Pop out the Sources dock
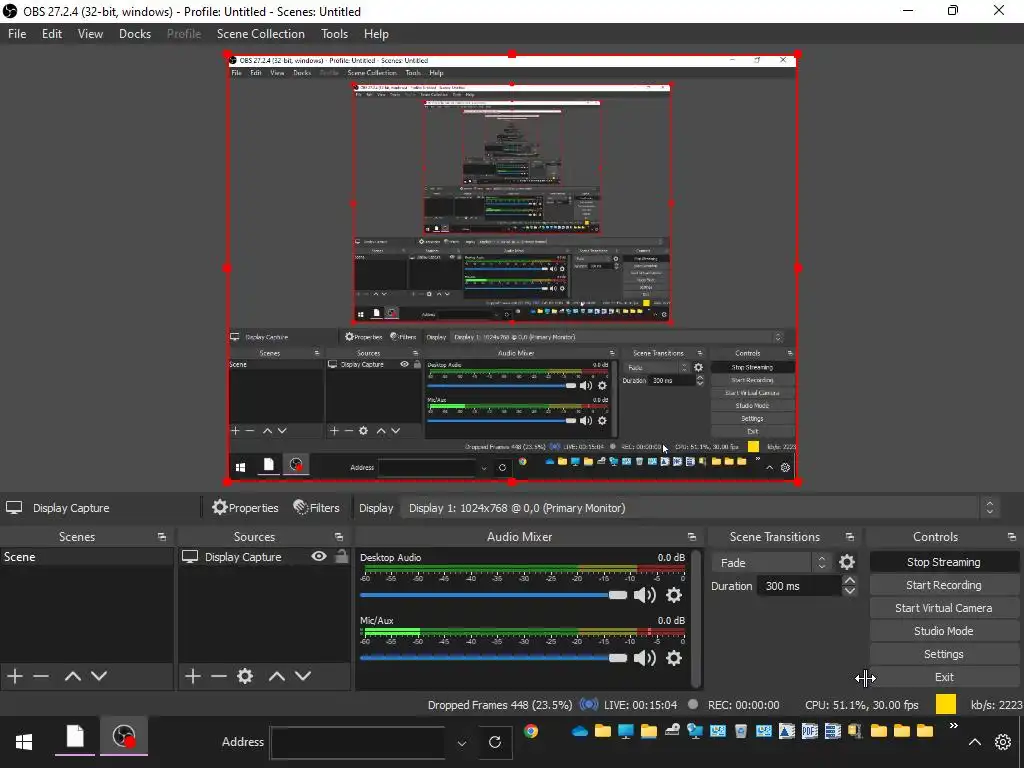This screenshot has height=768, width=1024. 339,537
